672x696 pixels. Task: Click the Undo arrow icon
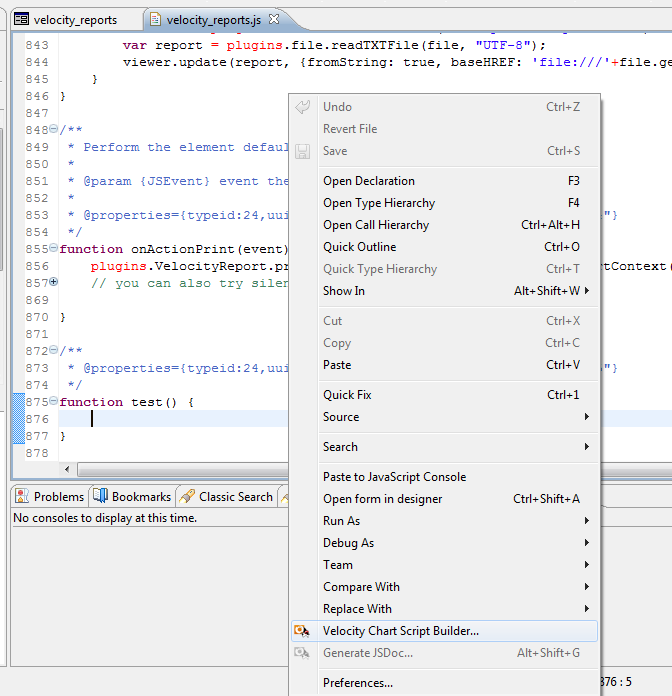coord(302,107)
